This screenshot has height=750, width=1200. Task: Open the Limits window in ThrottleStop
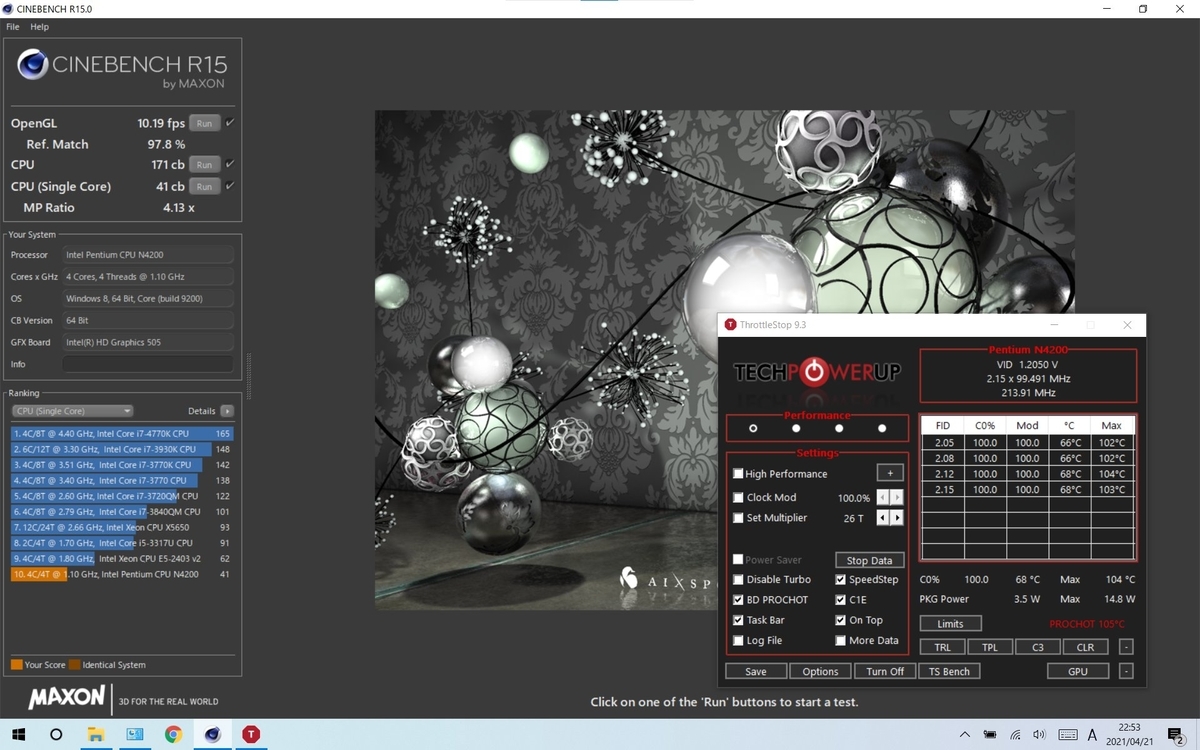[950, 624]
